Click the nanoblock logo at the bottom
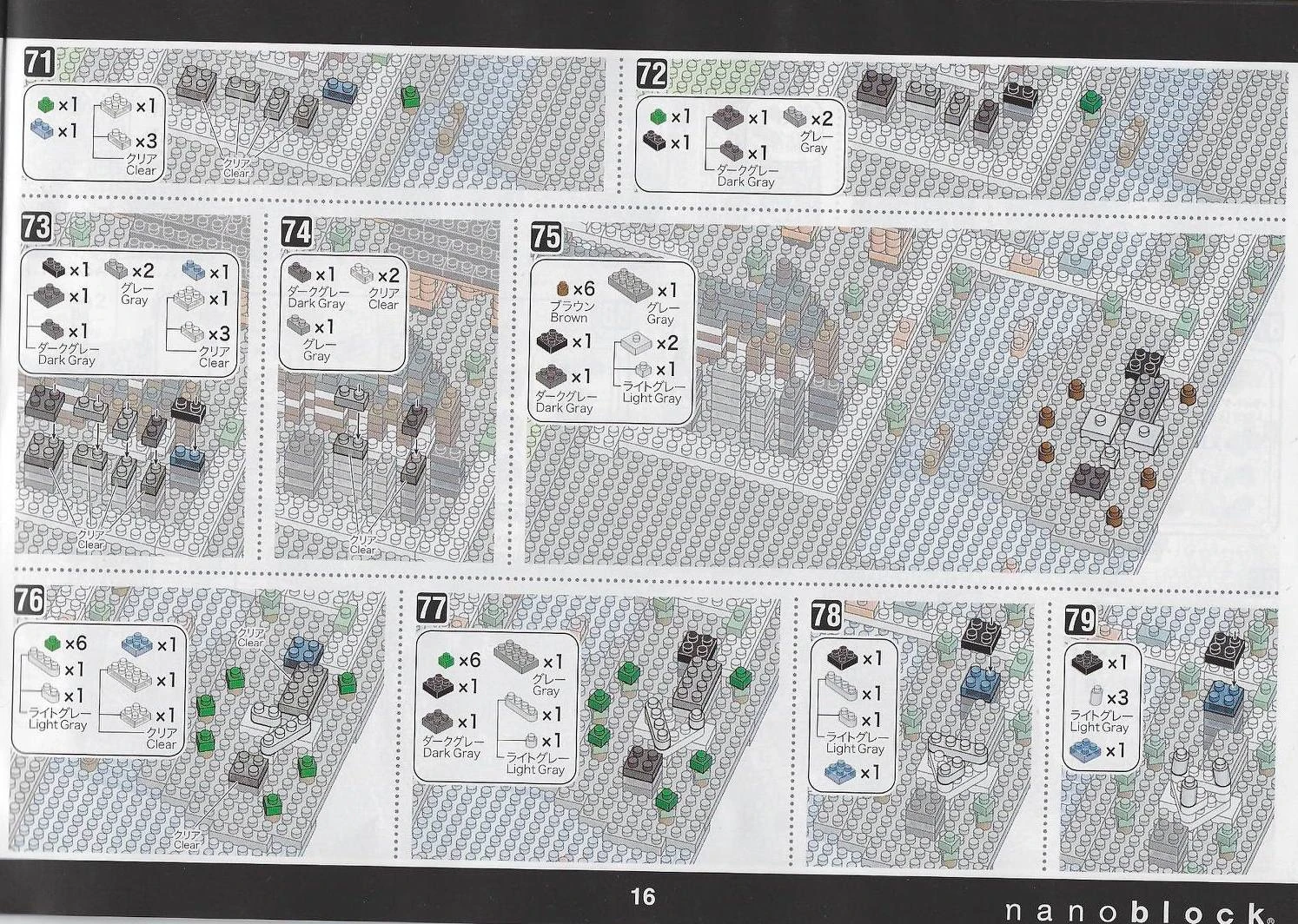The width and height of the screenshot is (1298, 924). pos(1139,911)
